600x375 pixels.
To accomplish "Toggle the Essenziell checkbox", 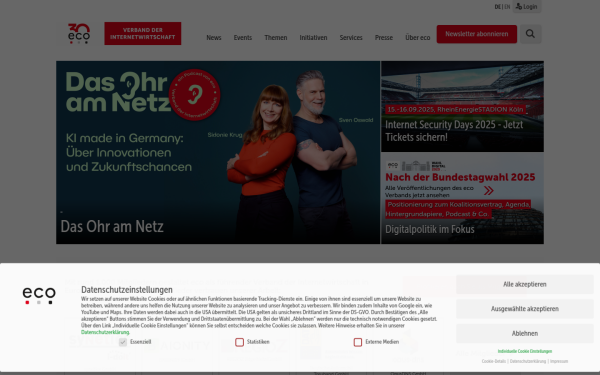I will (x=123, y=342).
